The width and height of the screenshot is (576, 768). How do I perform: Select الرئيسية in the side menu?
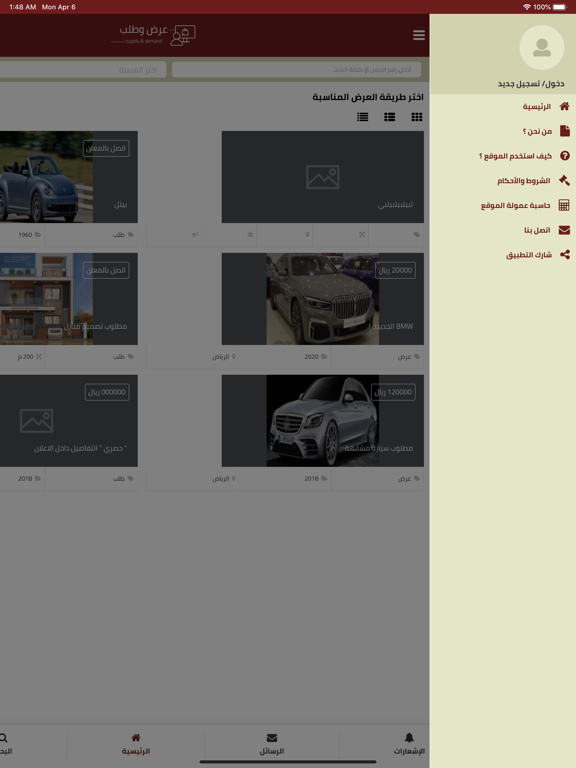536,106
